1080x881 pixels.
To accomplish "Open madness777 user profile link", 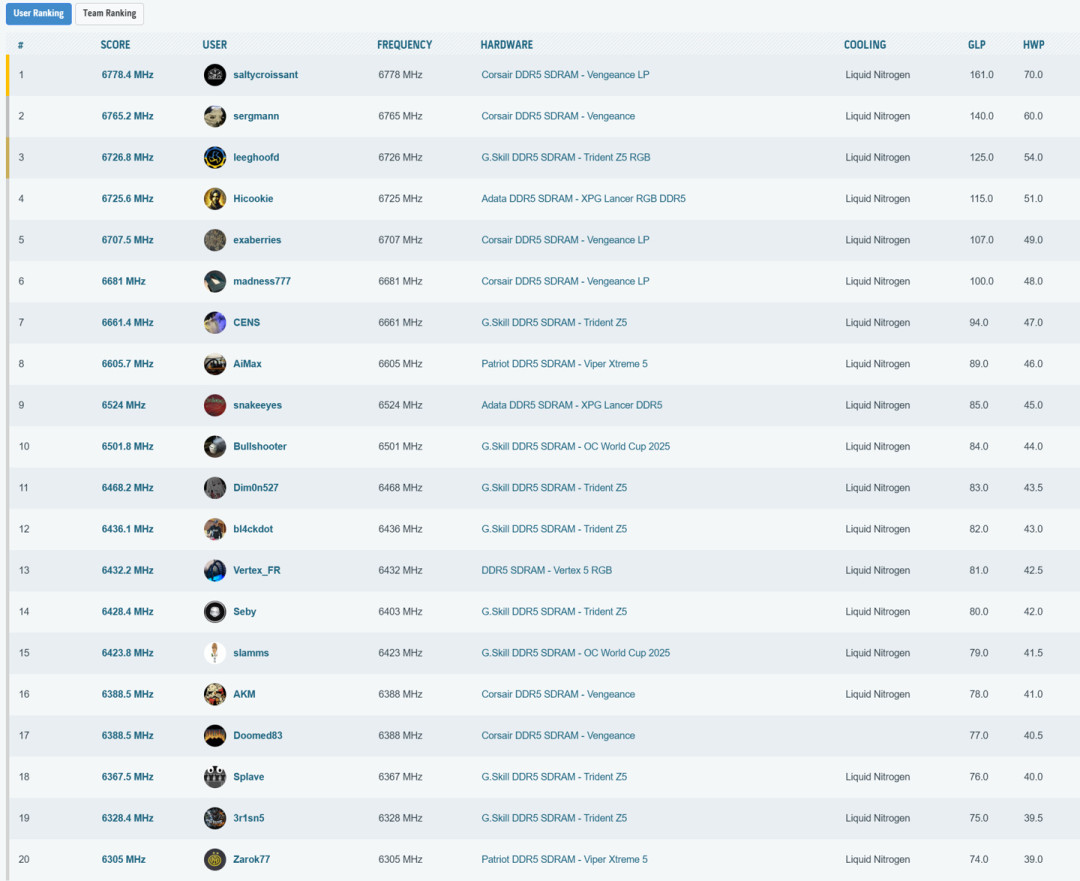I will pyautogui.click(x=262, y=282).
